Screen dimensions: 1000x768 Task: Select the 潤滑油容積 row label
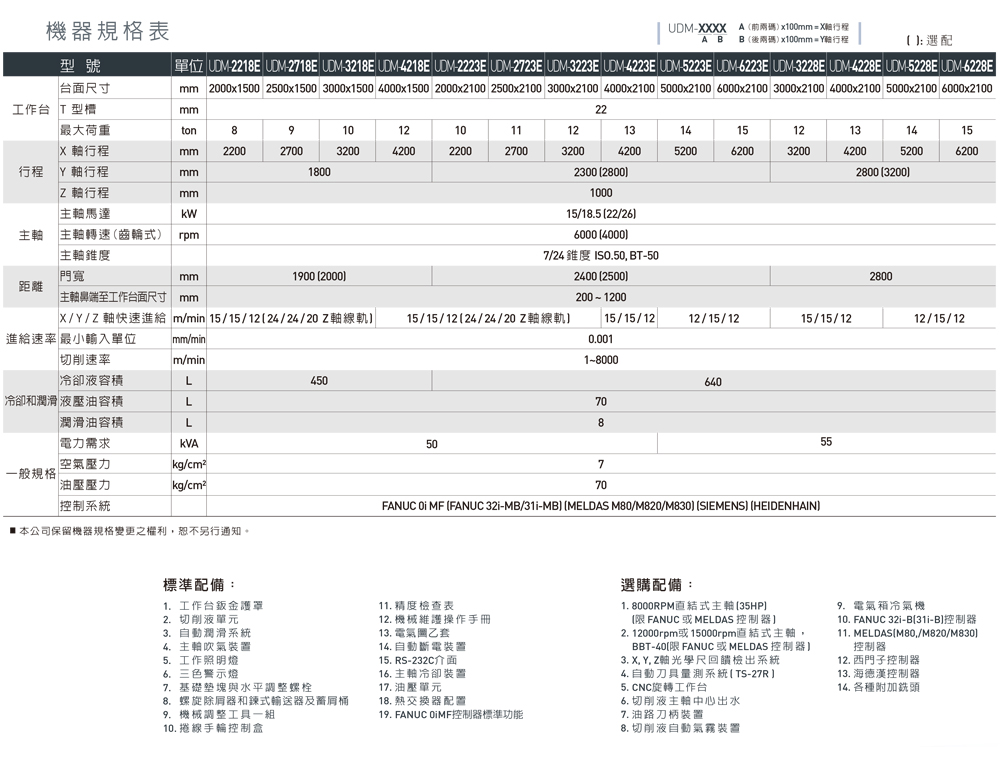tap(91, 422)
